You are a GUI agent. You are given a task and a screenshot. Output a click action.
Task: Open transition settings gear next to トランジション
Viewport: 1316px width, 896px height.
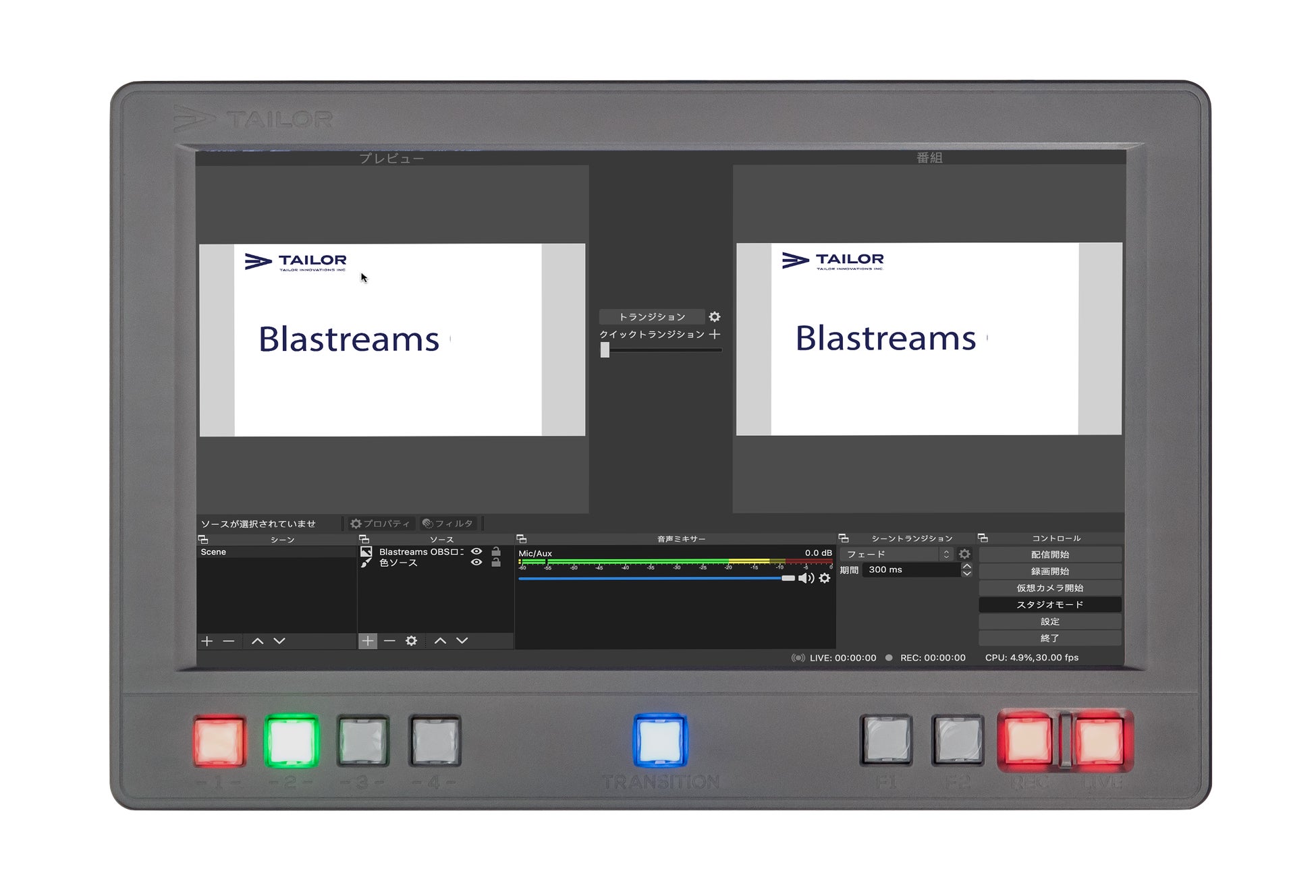[x=715, y=316]
